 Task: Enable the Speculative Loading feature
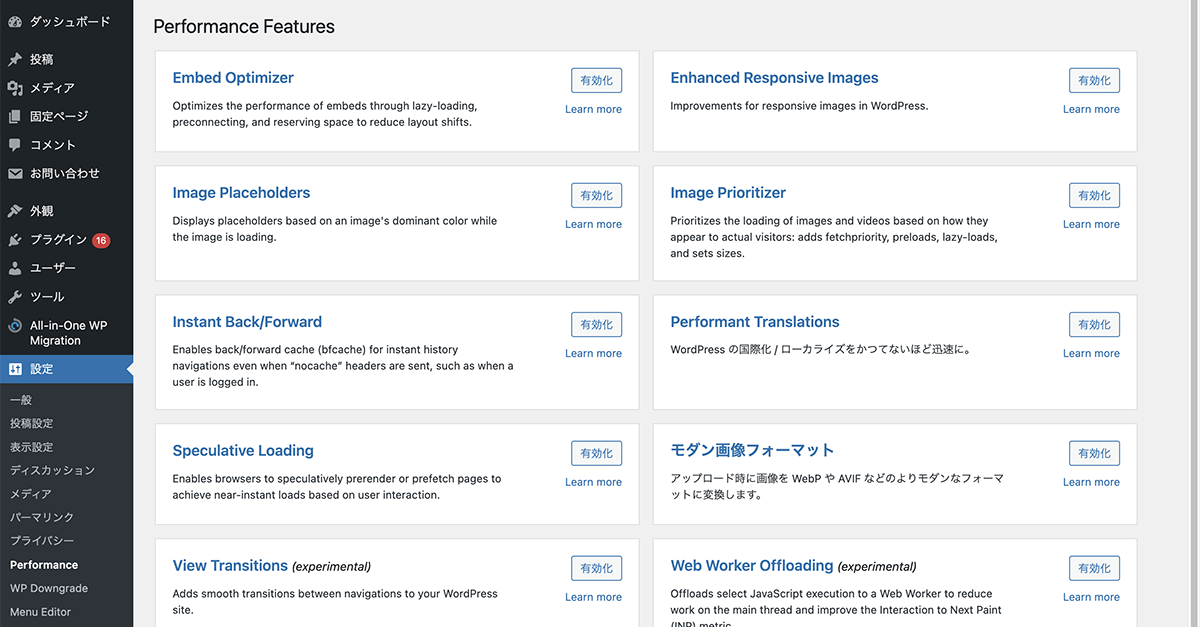click(596, 454)
